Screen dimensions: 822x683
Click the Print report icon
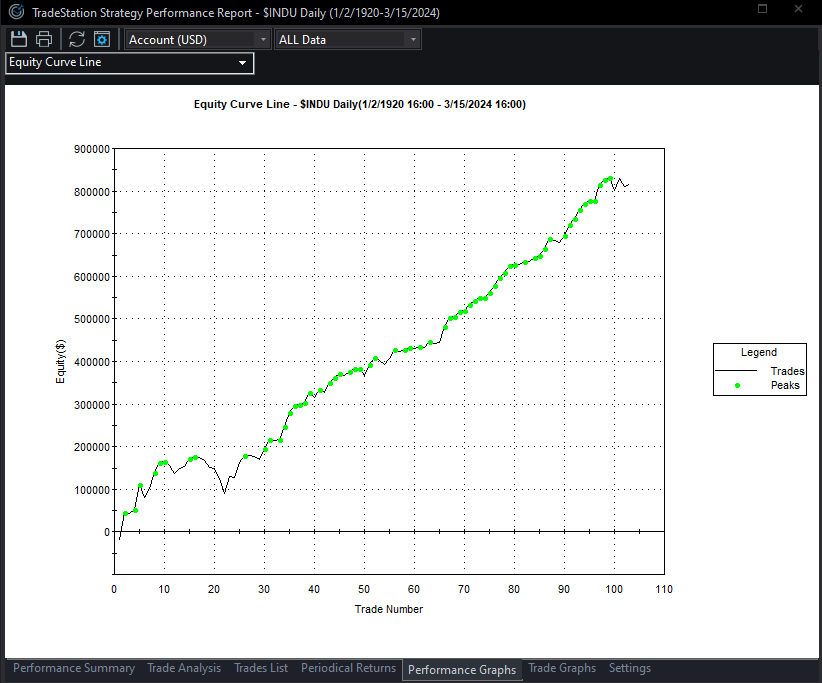44,39
